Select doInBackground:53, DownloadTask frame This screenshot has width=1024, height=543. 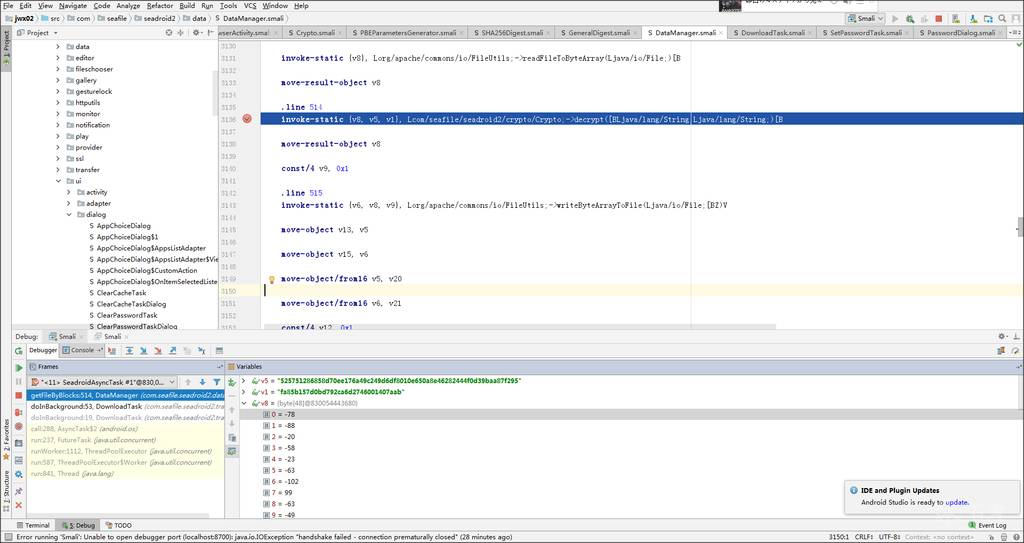tap(126, 406)
